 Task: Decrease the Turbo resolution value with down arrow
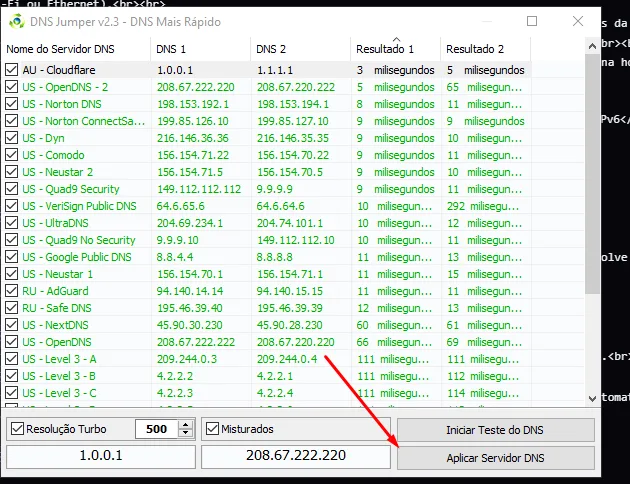pyautogui.click(x=185, y=433)
